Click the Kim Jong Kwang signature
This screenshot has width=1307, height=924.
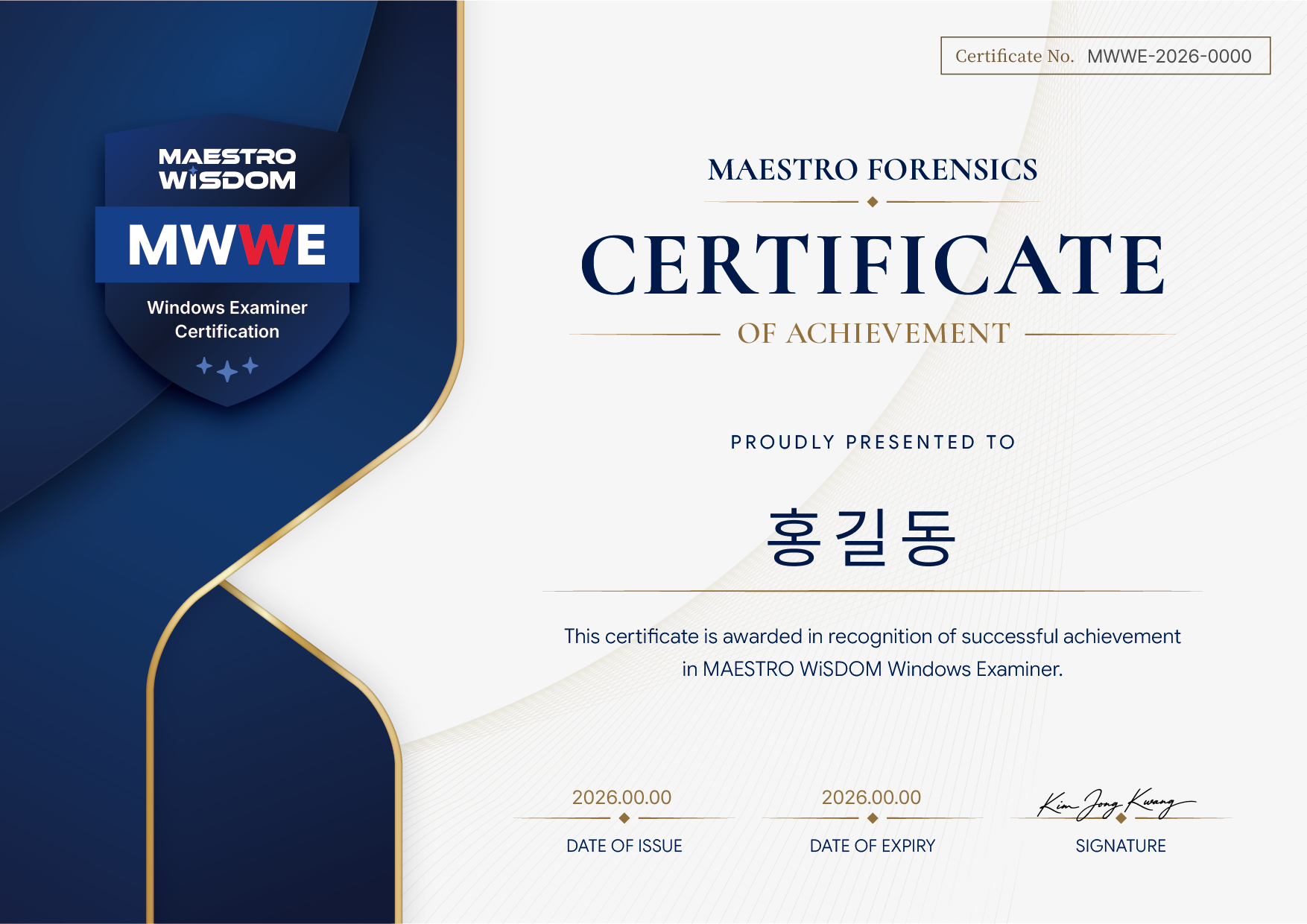tap(1115, 805)
